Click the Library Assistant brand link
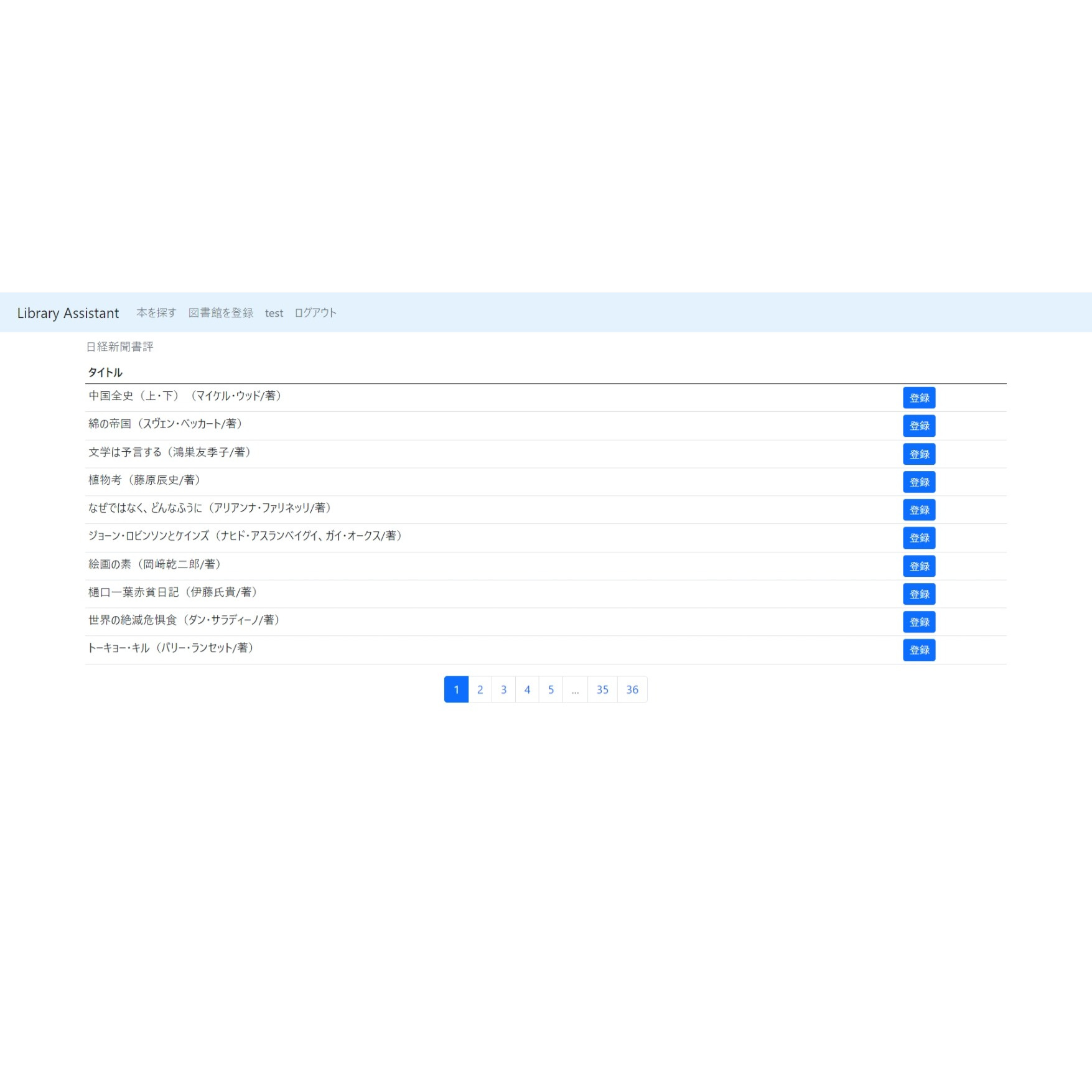The width and height of the screenshot is (1092, 1092). tap(68, 313)
